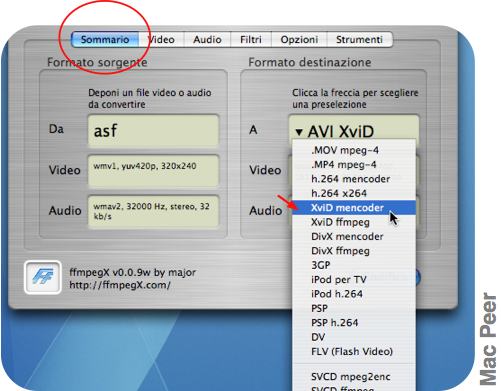Choose the .MOV mpeg-4 preset

click(x=354, y=150)
